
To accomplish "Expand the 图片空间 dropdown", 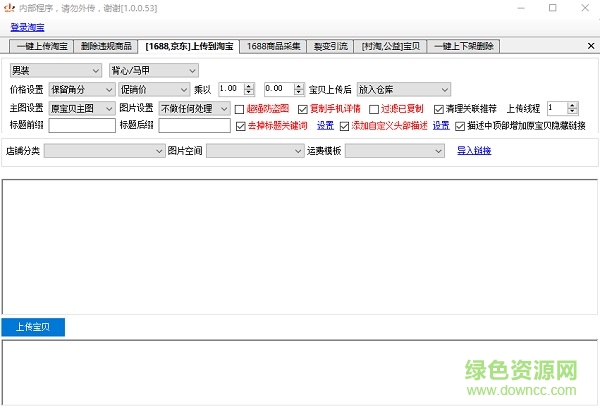I will click(x=255, y=151).
